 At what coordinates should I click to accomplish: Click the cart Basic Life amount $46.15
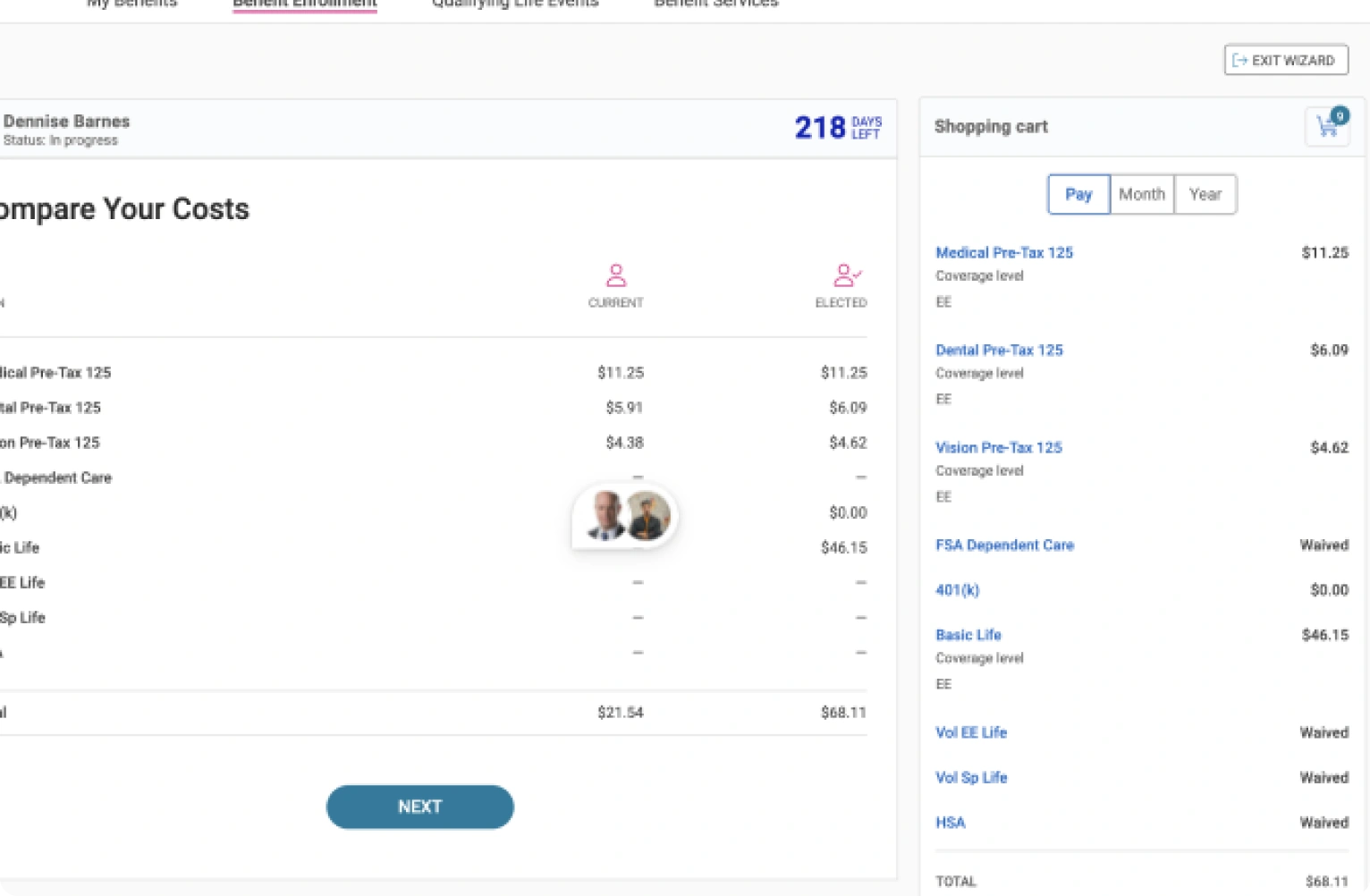pos(1325,634)
